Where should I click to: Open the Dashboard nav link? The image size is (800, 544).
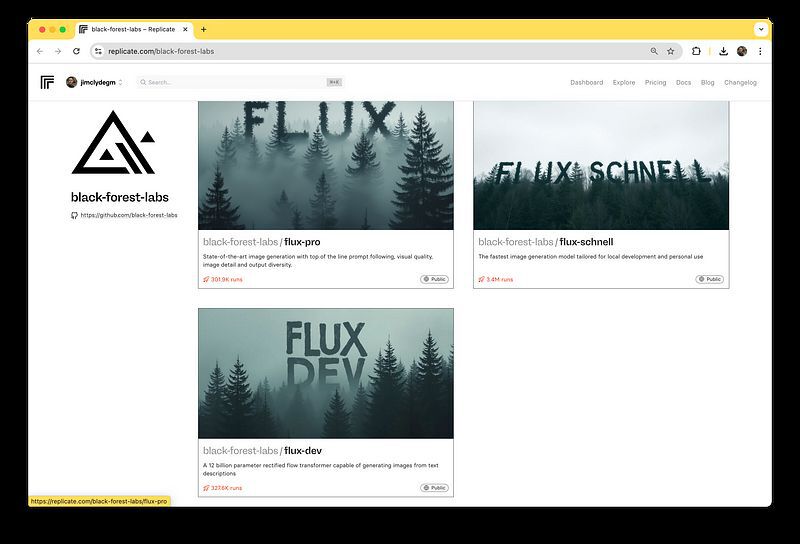586,83
